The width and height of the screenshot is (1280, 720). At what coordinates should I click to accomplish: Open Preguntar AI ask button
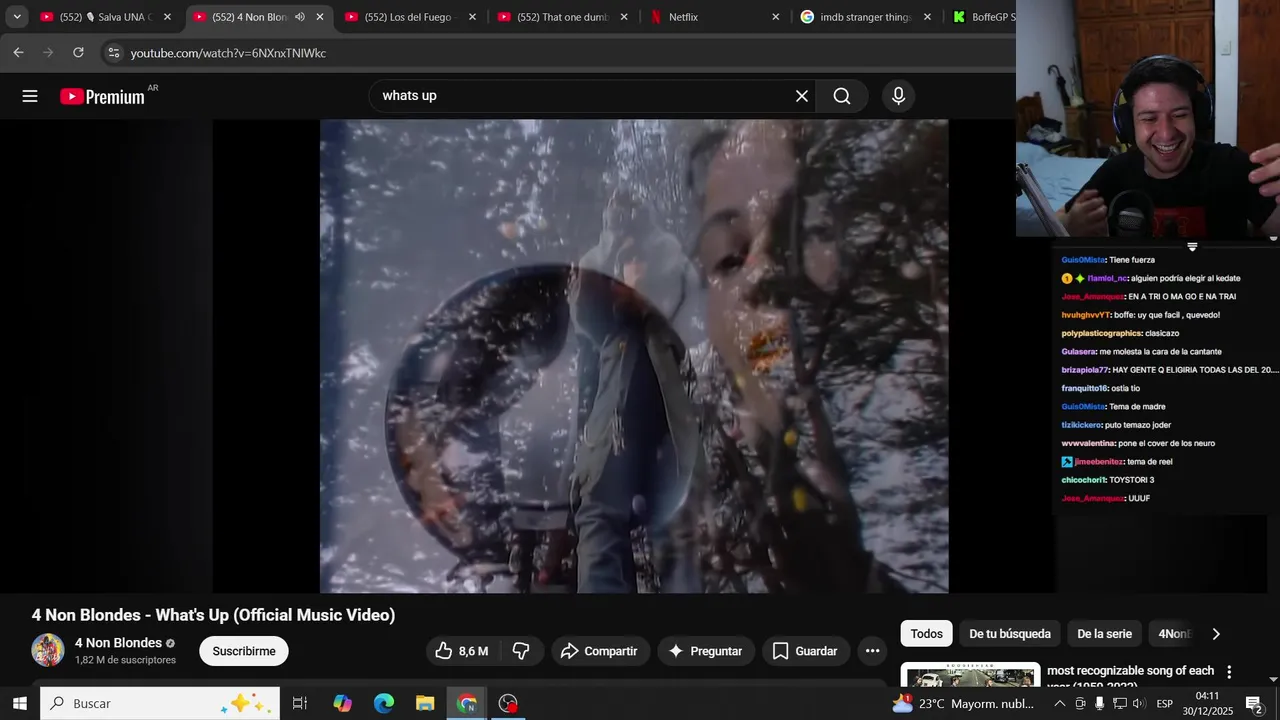pos(706,651)
